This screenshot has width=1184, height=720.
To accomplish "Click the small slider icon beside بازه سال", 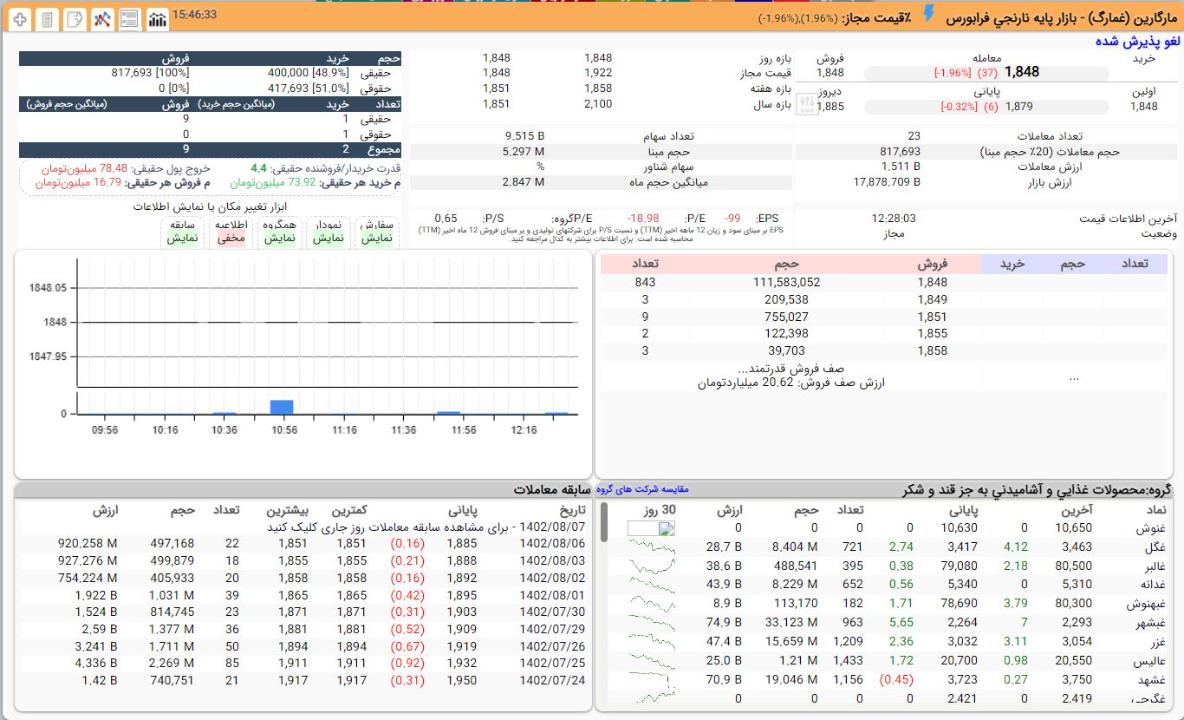I will tap(809, 105).
